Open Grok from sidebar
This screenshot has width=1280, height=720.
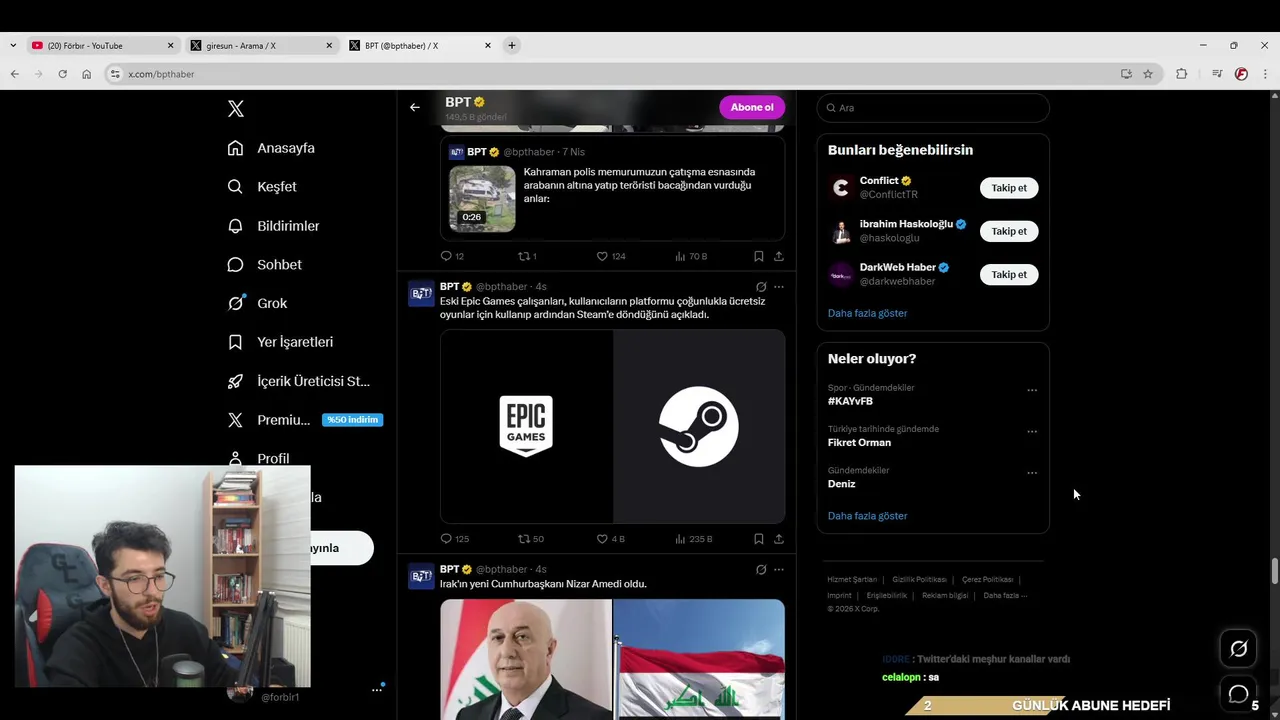257,303
